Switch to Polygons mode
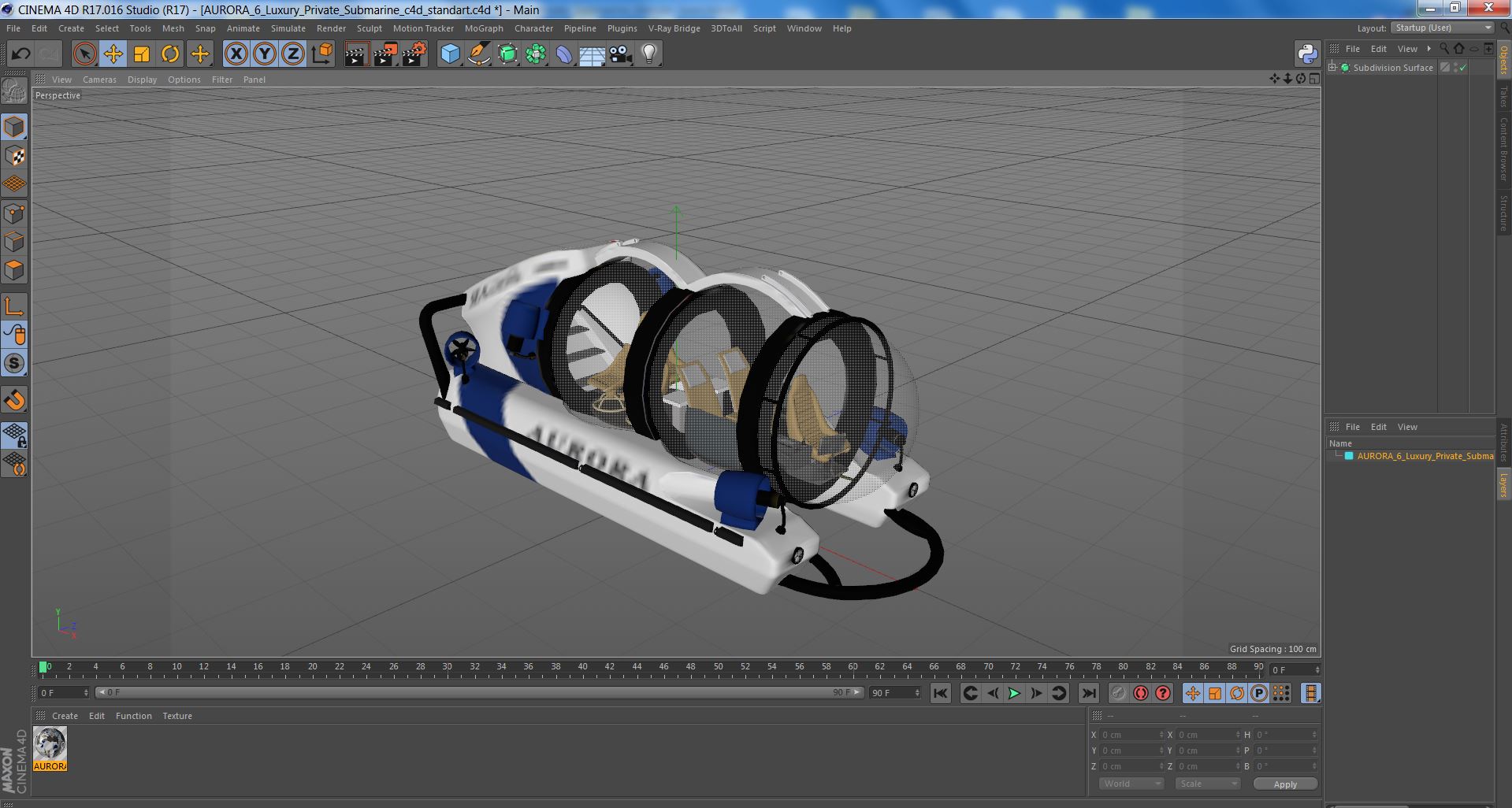The height and width of the screenshot is (808, 1512). (14, 270)
